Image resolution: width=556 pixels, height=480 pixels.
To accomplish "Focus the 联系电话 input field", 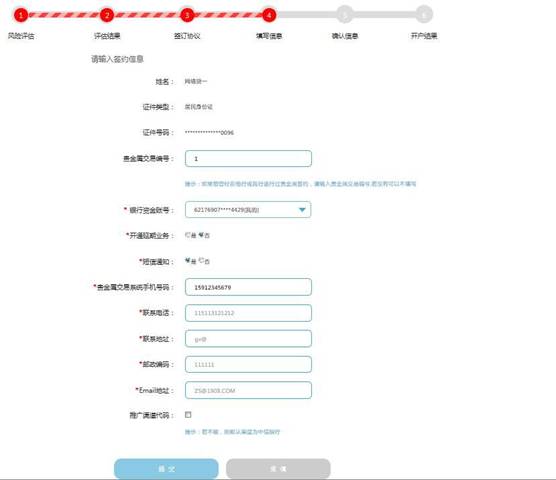I will (x=248, y=313).
